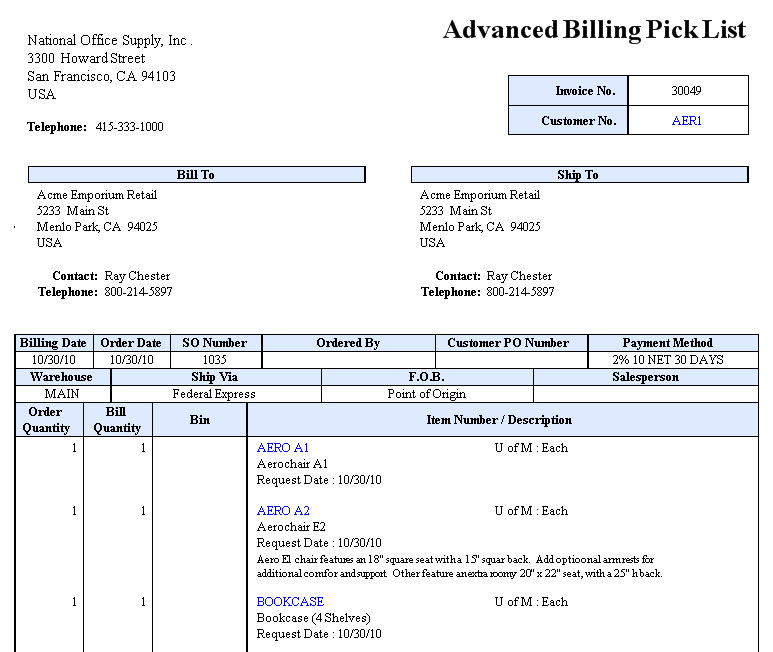Screen dimensions: 773x652
Task: Click the Point of Origin F.O.B. value
Action: click(426, 394)
